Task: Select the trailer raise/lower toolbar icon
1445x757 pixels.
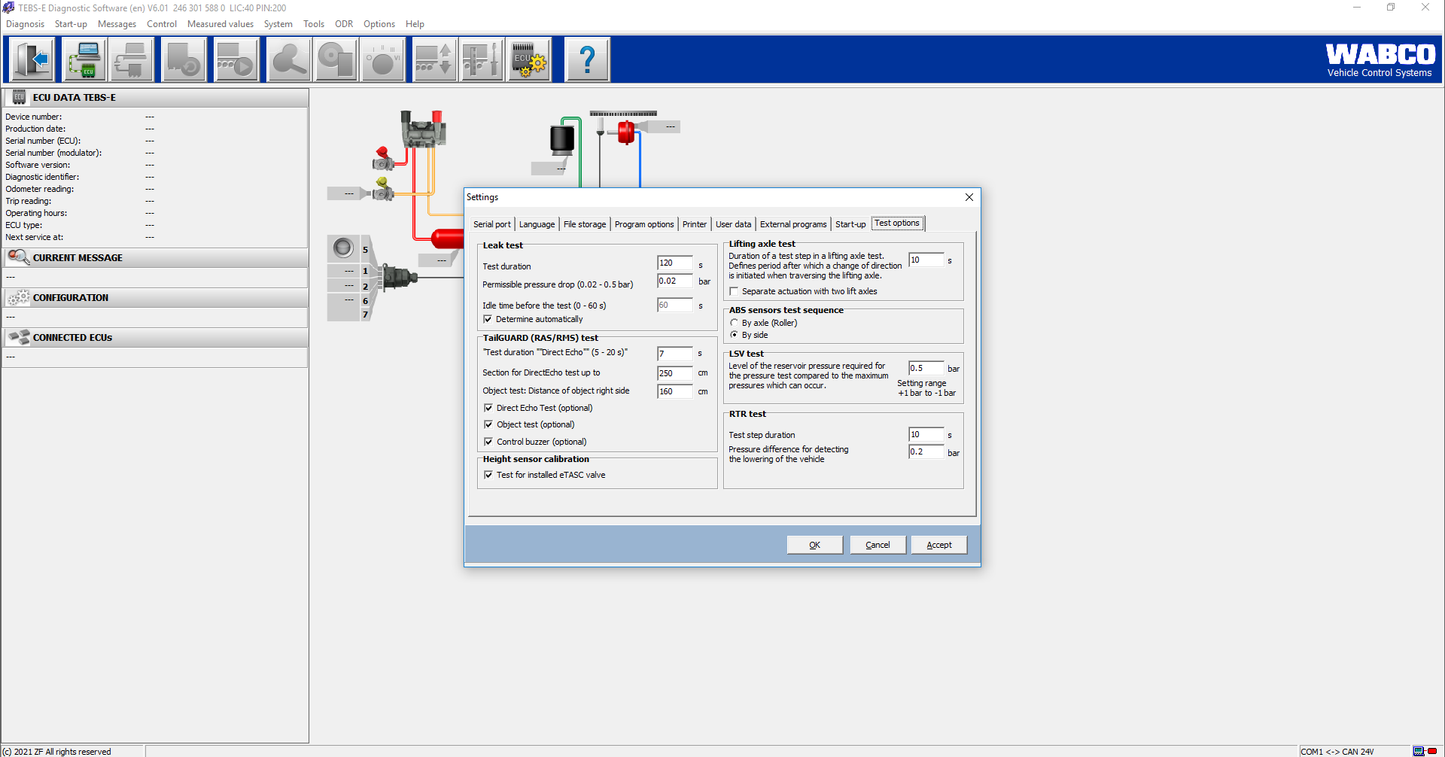Action: point(434,59)
